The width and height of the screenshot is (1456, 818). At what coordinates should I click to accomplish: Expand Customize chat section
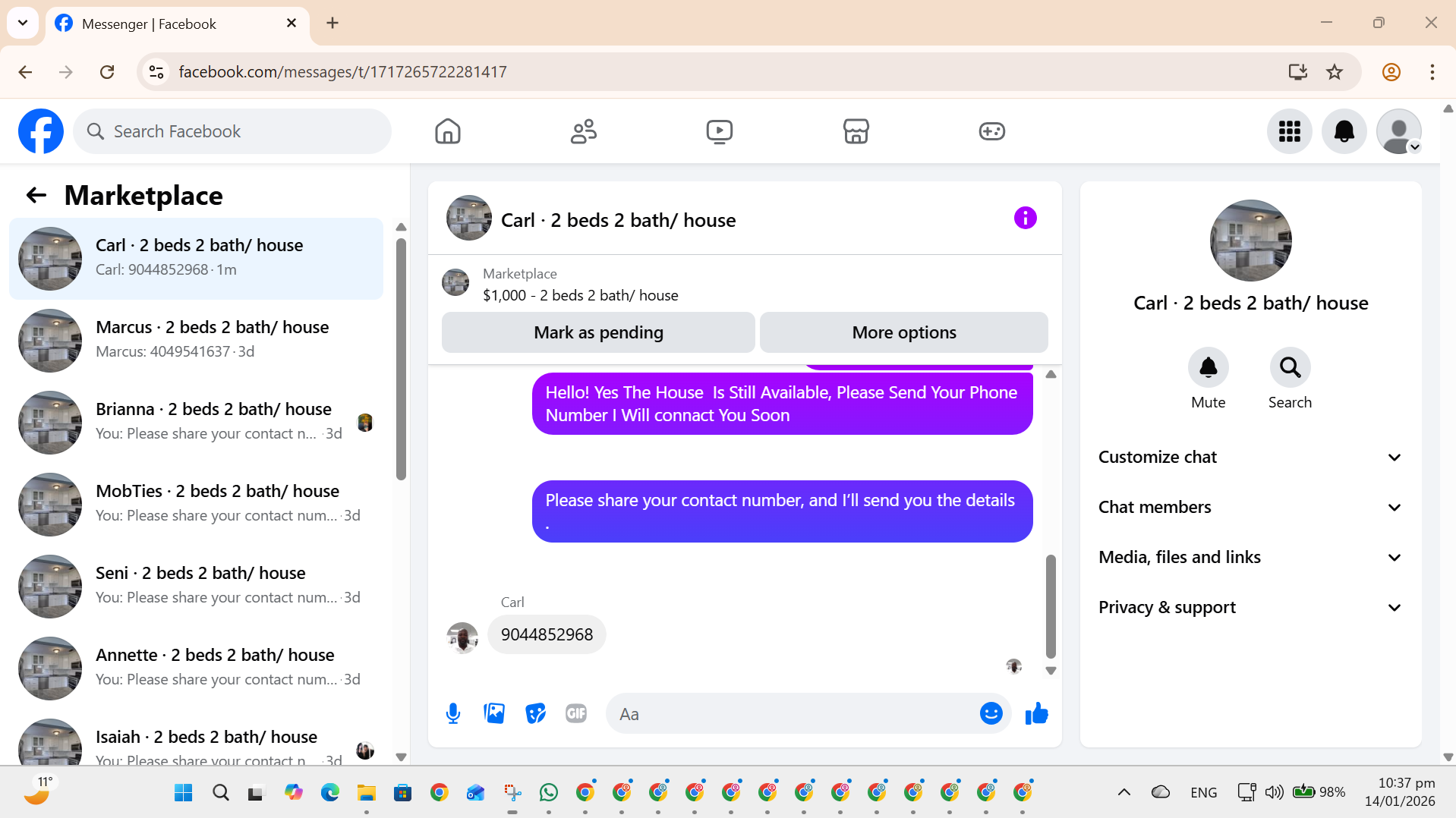pos(1250,457)
